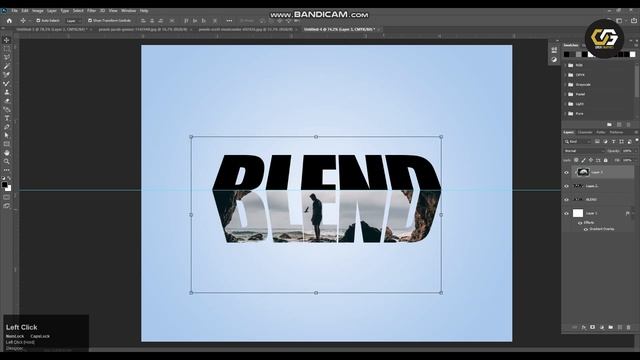Viewport: 640px width, 360px height.
Task: Toggle Gradient Overlay effect visibility
Action: click(586, 229)
